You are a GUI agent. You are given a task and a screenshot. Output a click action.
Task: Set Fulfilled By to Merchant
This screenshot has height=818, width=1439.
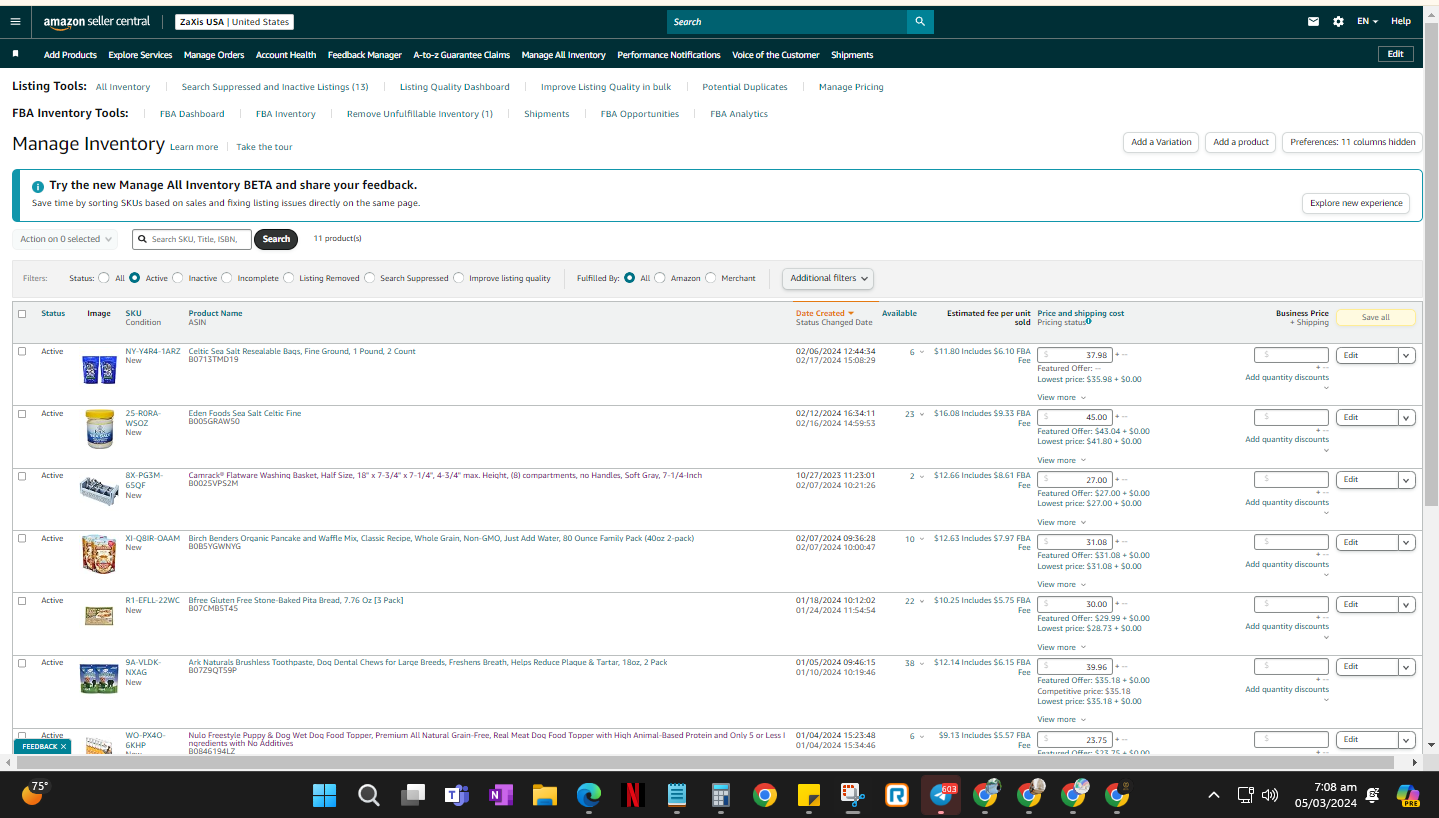[x=711, y=278]
